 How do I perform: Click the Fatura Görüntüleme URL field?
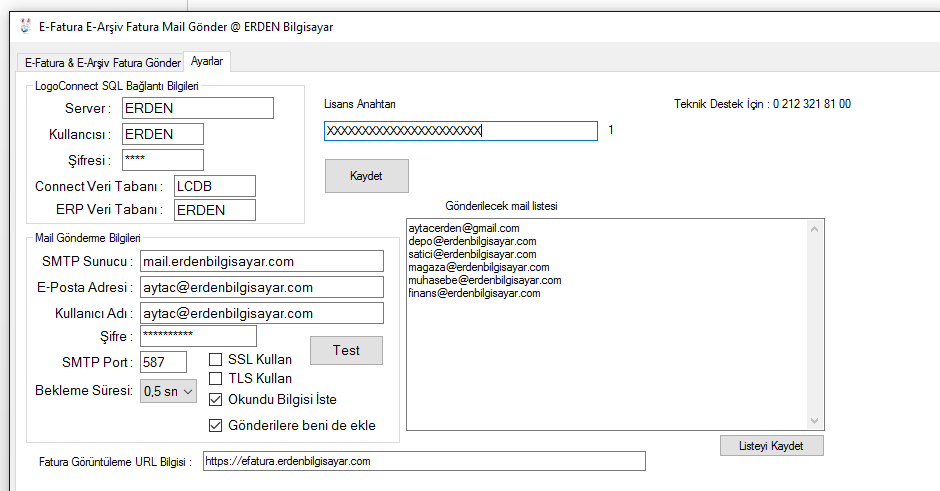click(424, 461)
